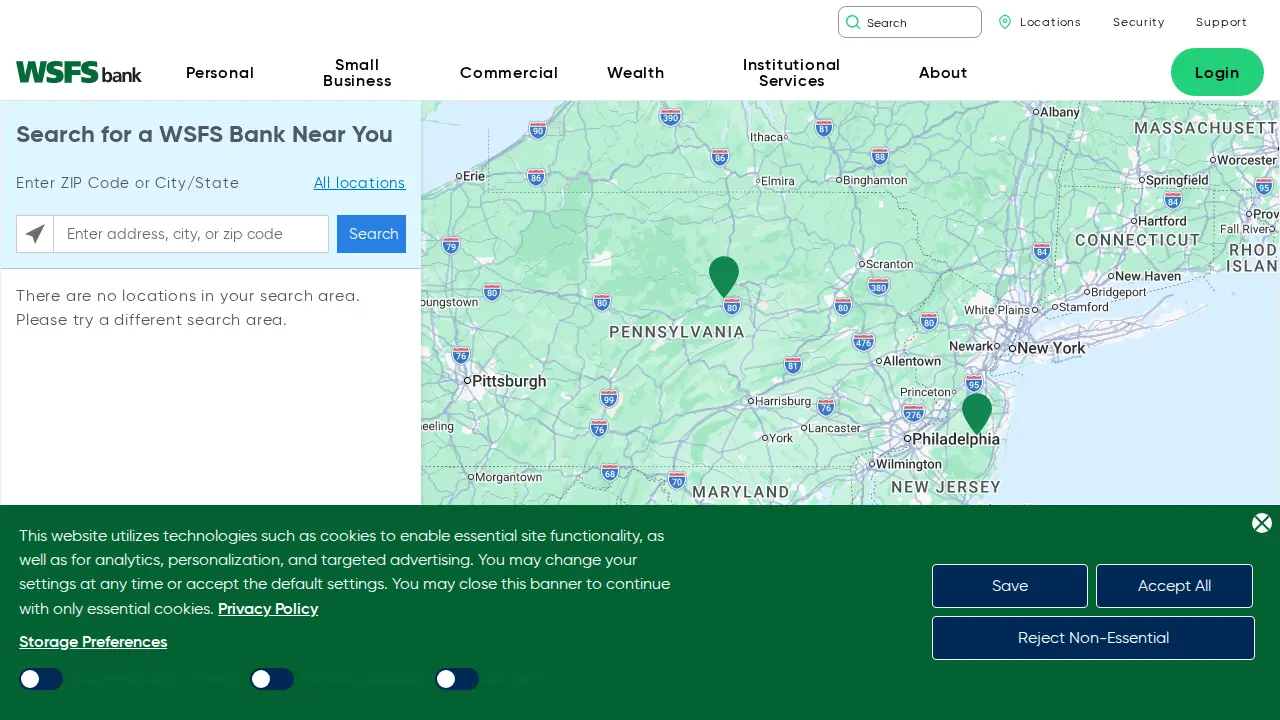Click Accept All cookies
This screenshot has width=1280, height=720.
pyautogui.click(x=1174, y=586)
